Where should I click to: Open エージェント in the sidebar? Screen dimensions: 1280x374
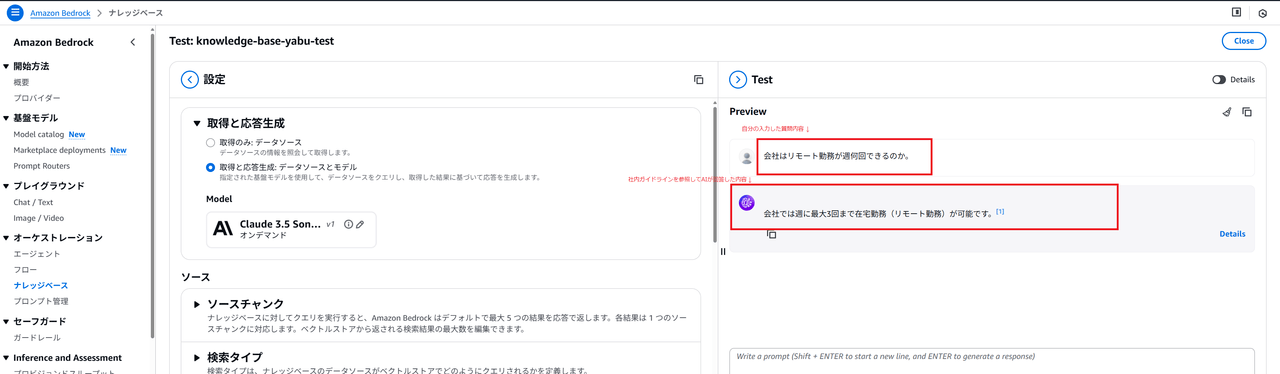click(37, 254)
